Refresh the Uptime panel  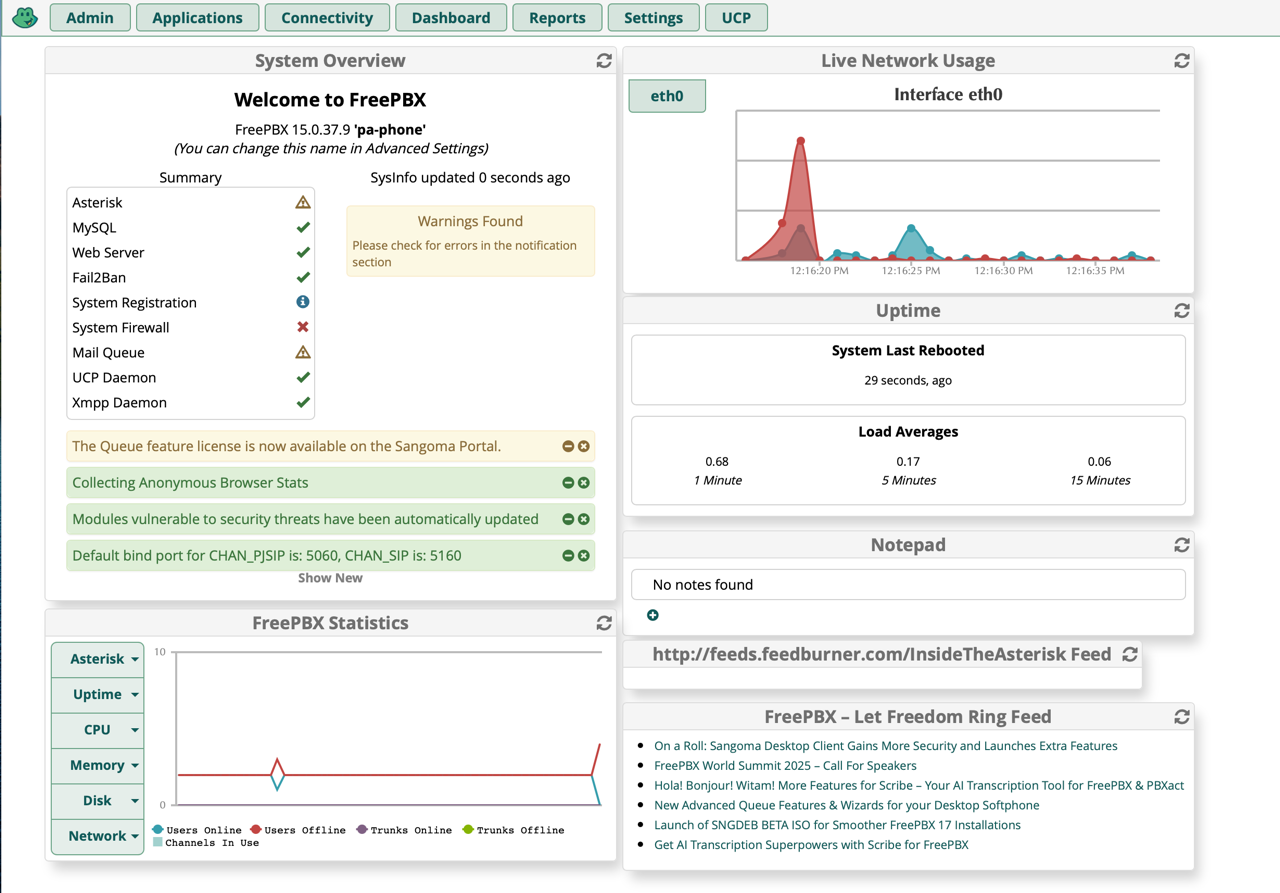tap(1182, 311)
